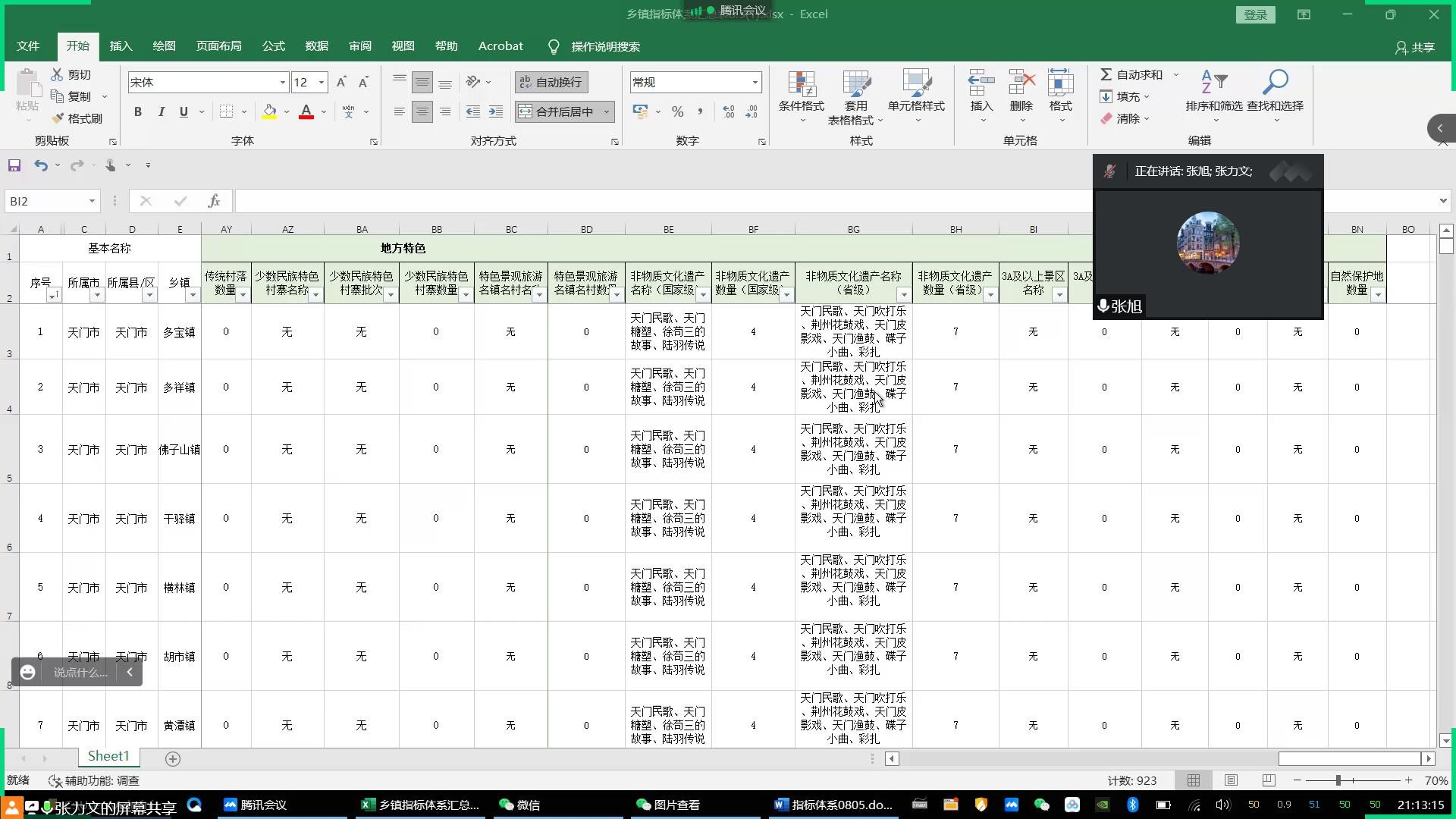This screenshot has height=819, width=1456.
Task: Click the Save icon in quick access
Action: click(x=14, y=165)
